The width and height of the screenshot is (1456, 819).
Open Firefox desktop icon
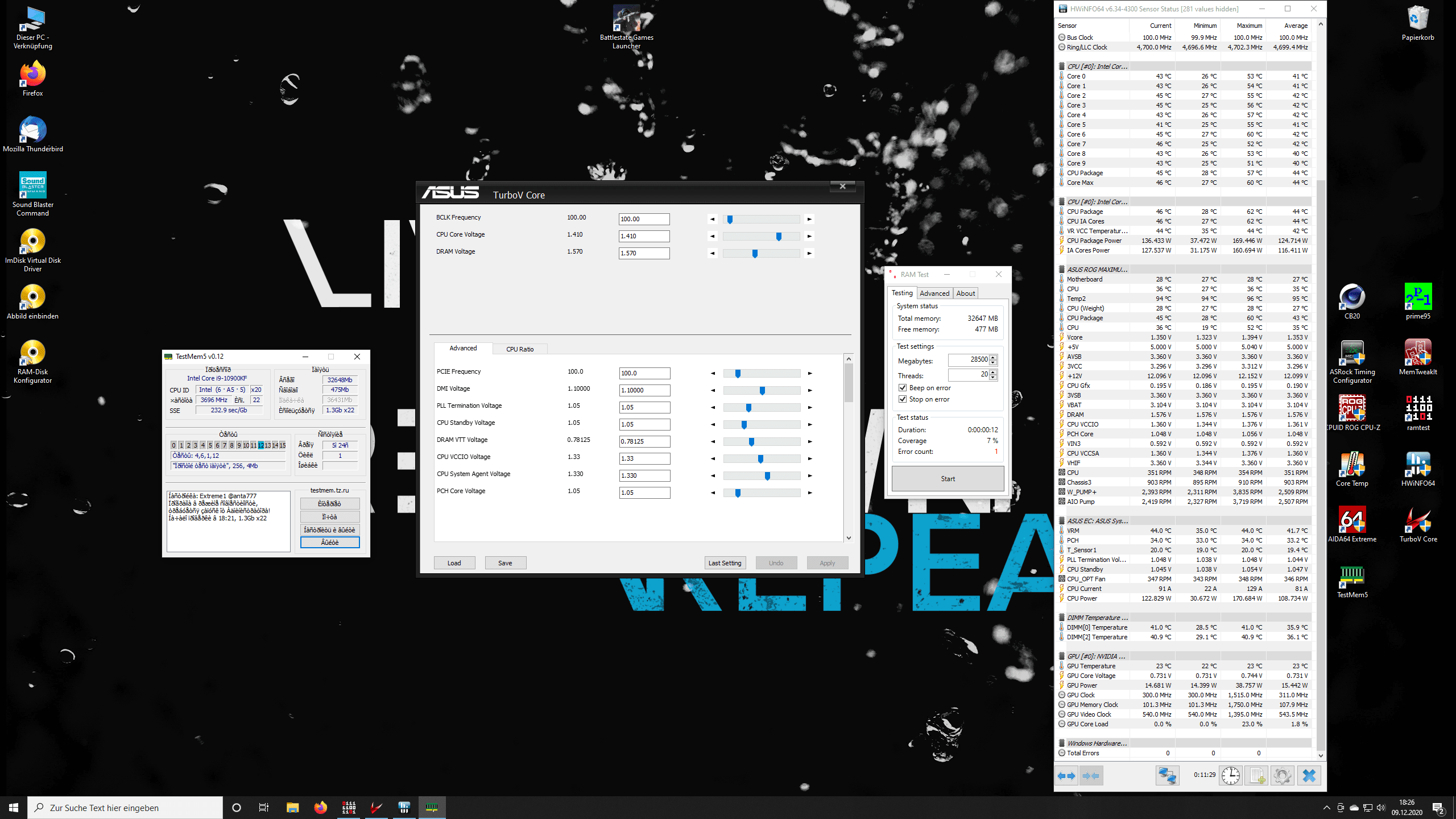pyautogui.click(x=32, y=78)
